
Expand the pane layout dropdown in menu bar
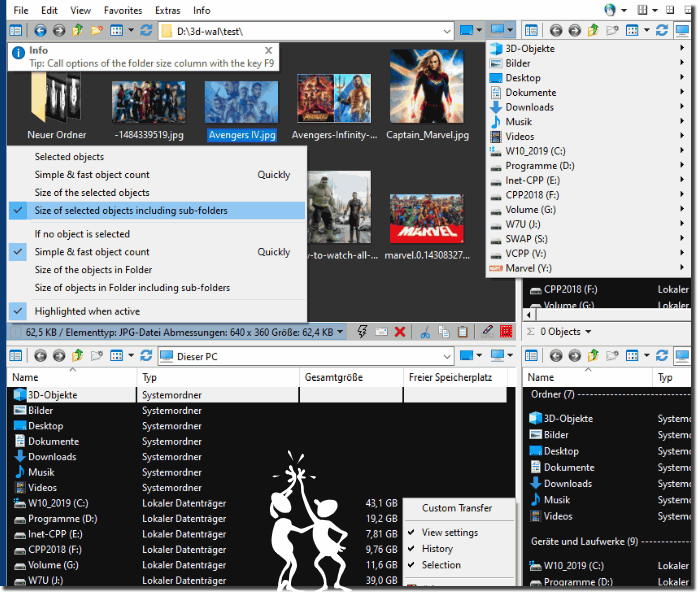(x=655, y=10)
